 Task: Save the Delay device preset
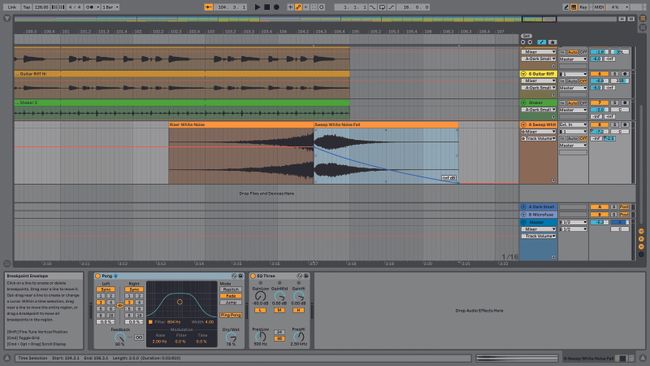click(x=240, y=276)
